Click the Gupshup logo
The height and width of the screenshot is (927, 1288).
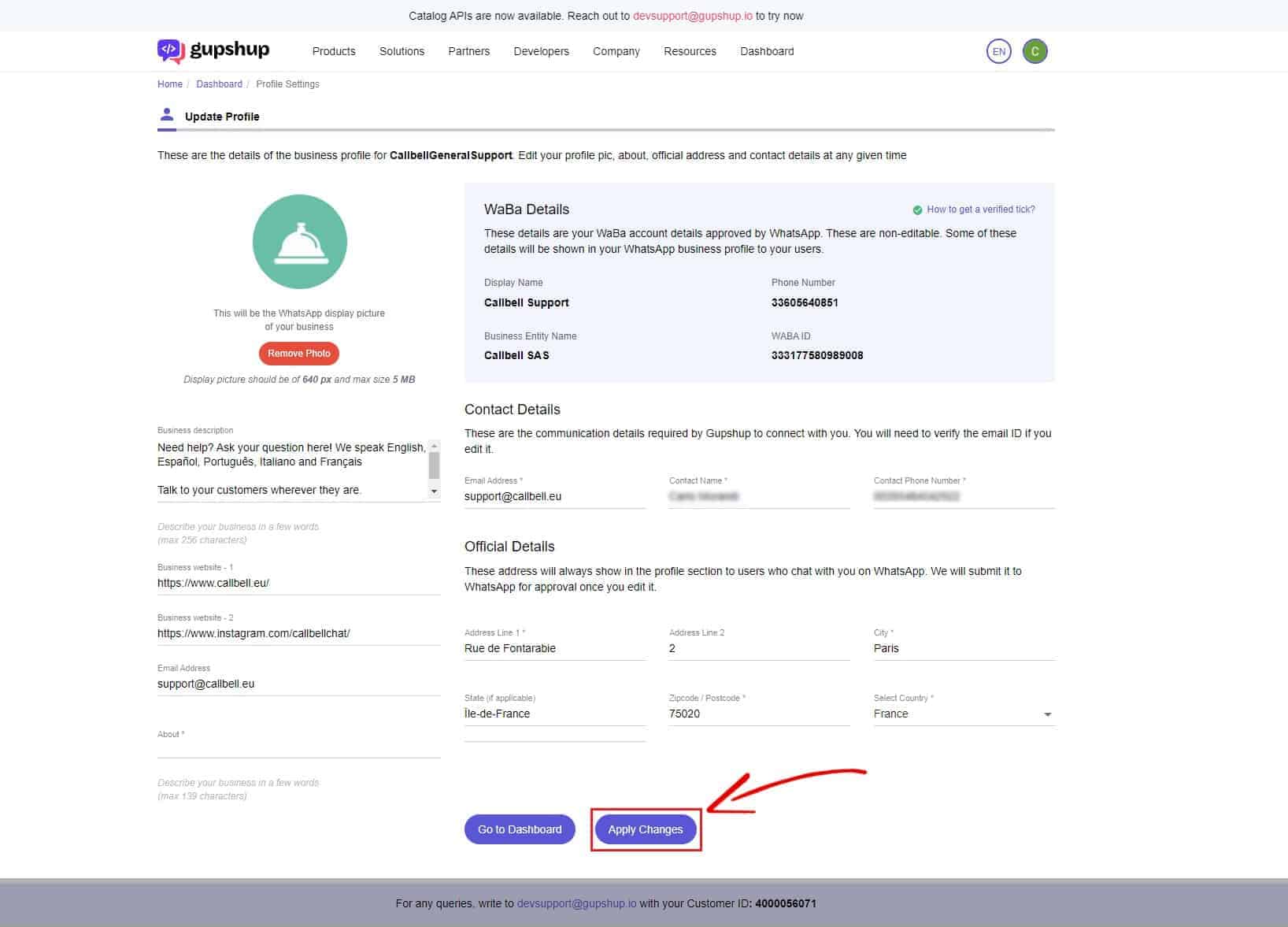pos(213,51)
